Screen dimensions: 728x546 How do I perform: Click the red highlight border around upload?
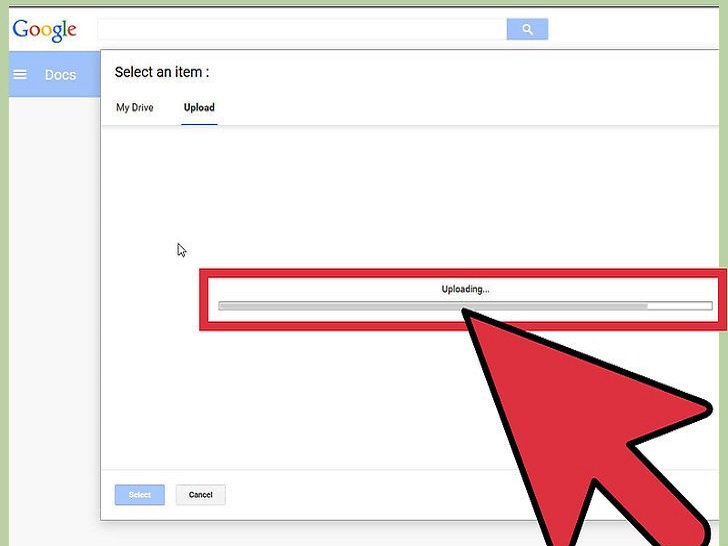pos(463,273)
